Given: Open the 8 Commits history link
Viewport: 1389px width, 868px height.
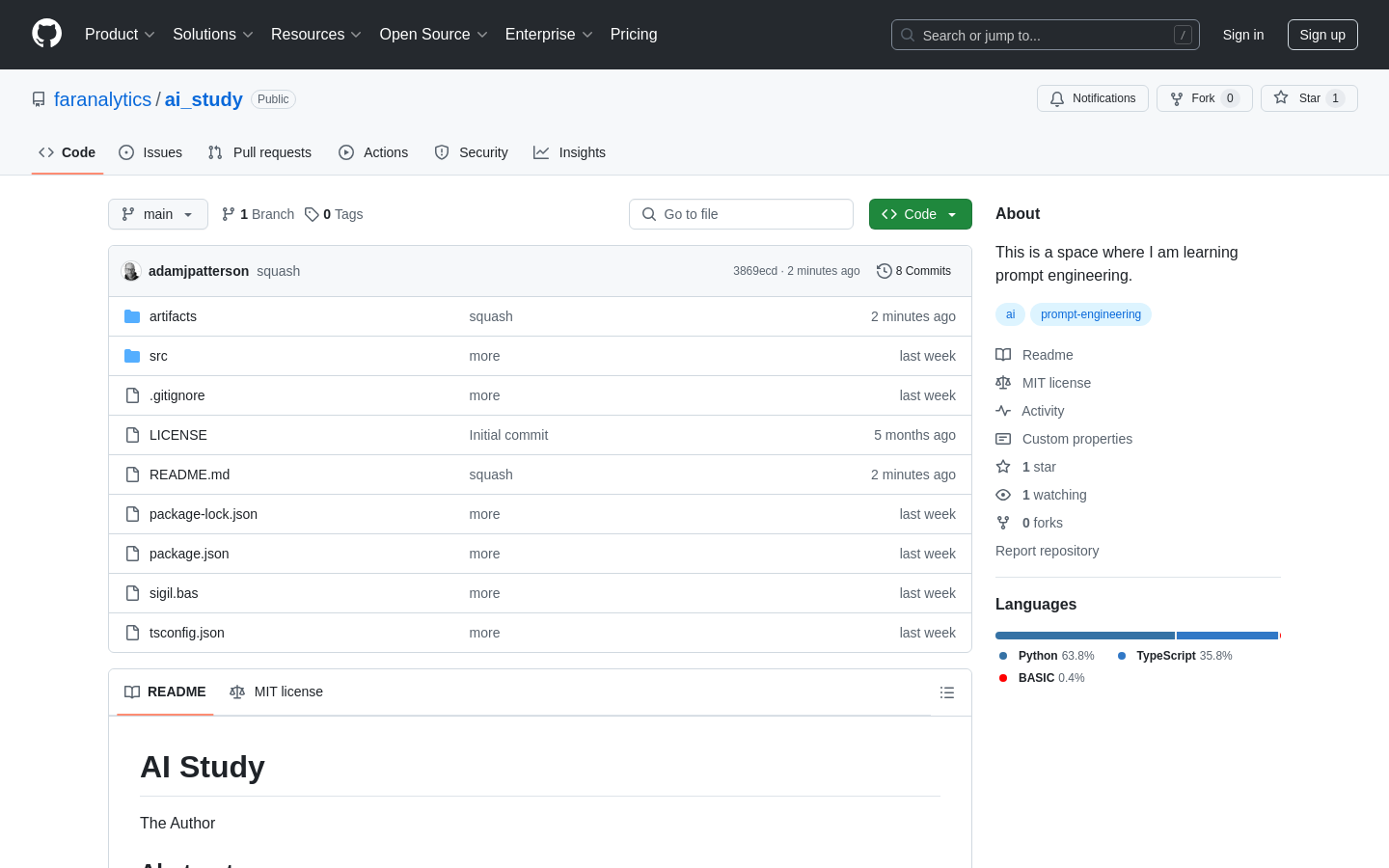Looking at the screenshot, I should pyautogui.click(x=913, y=271).
